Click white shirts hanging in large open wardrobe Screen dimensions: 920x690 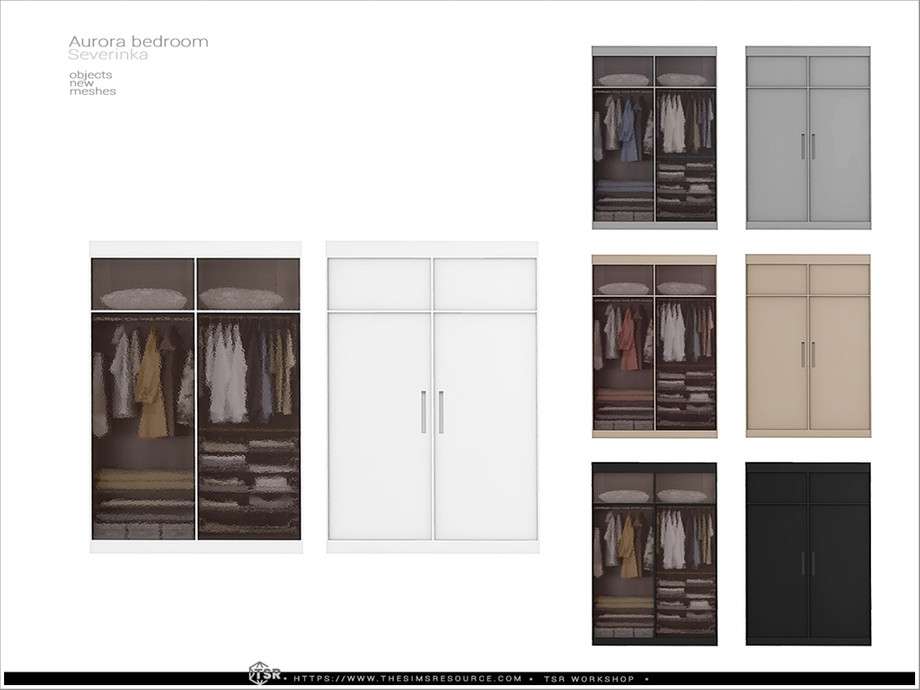226,372
